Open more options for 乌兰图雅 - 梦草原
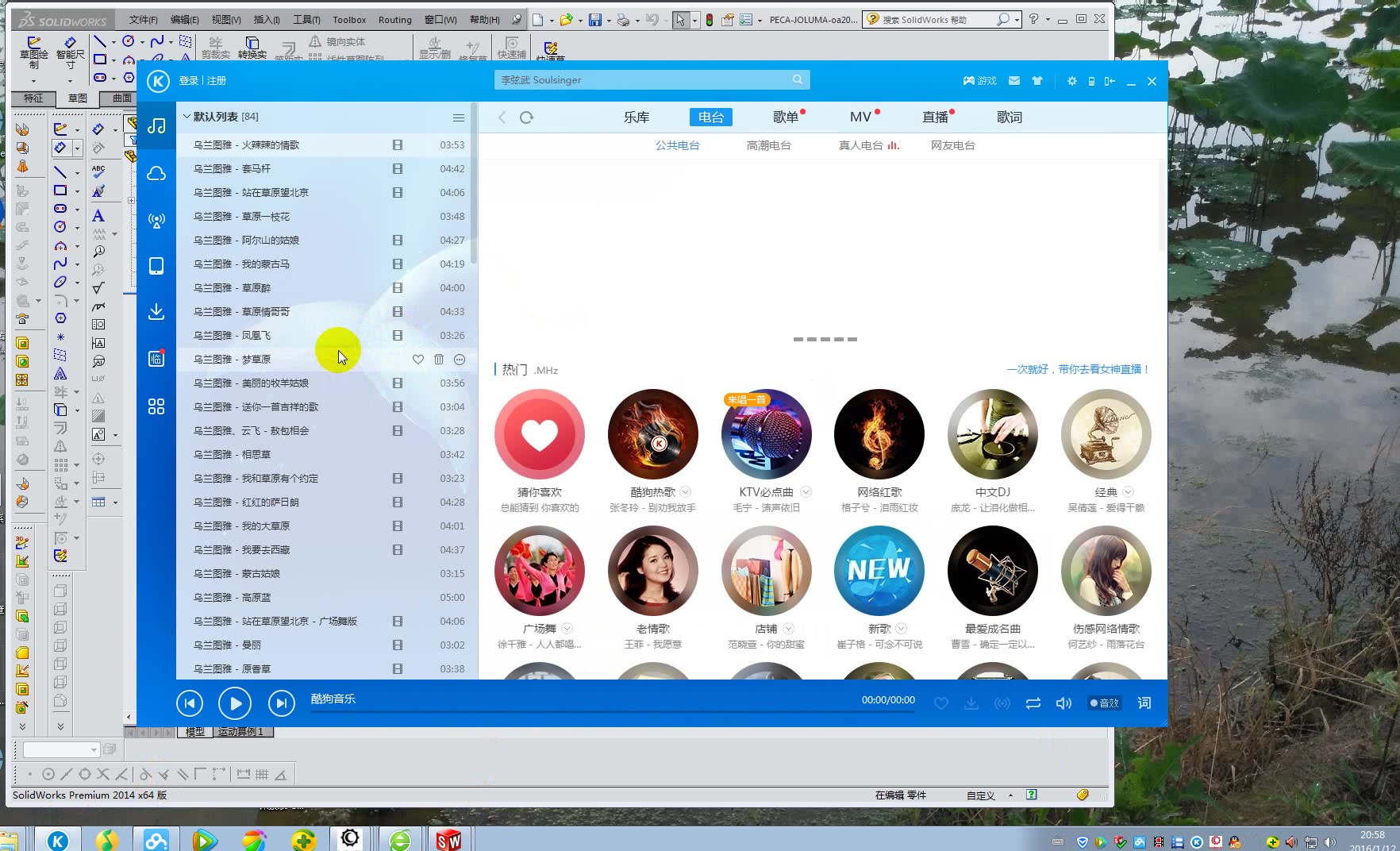This screenshot has height=851, width=1400. click(x=460, y=360)
